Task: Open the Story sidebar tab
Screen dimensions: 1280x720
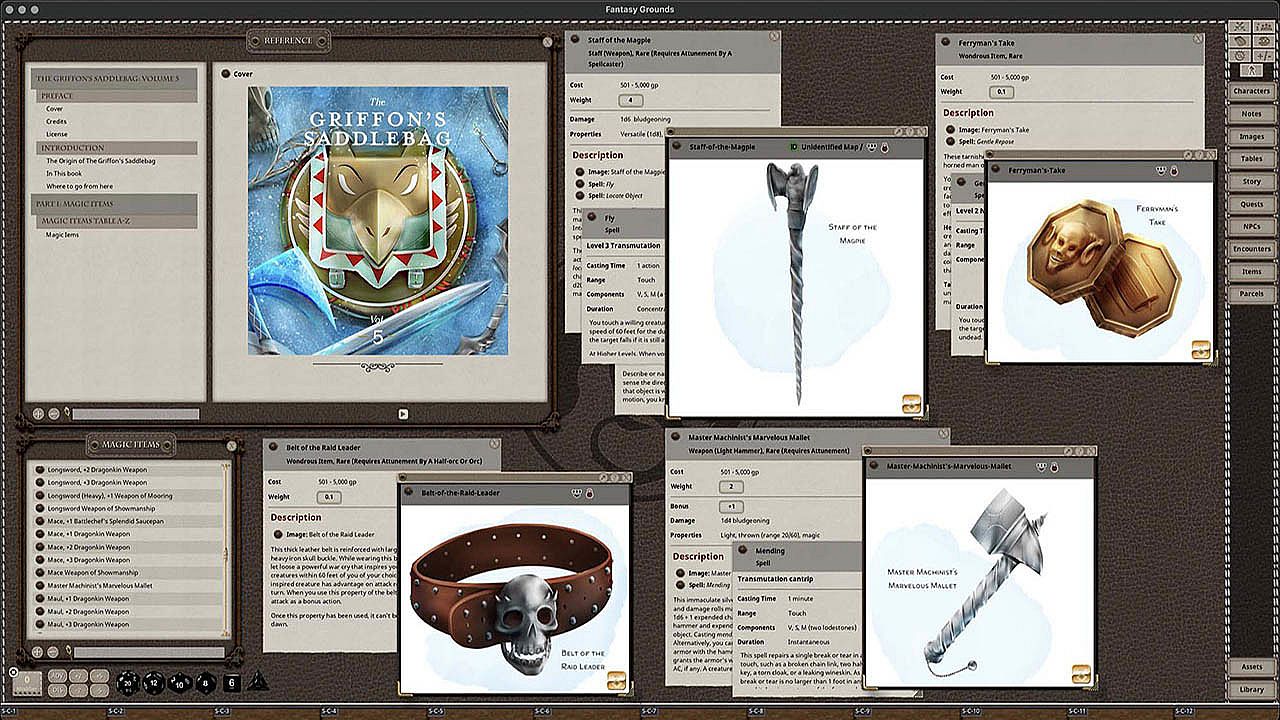Action: click(1251, 182)
